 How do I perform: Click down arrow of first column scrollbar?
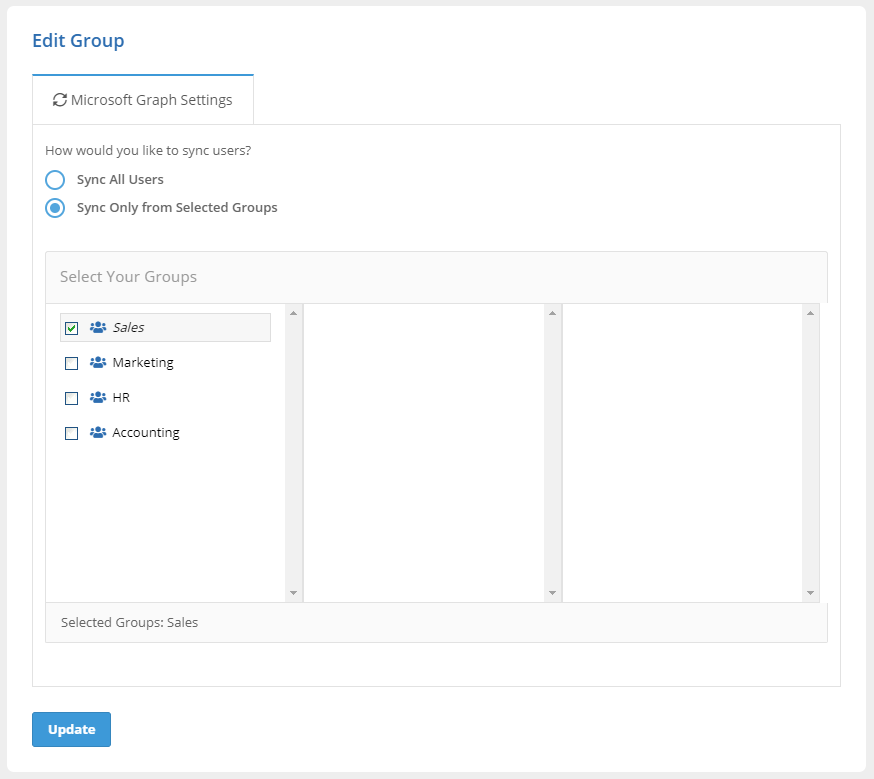tap(293, 593)
